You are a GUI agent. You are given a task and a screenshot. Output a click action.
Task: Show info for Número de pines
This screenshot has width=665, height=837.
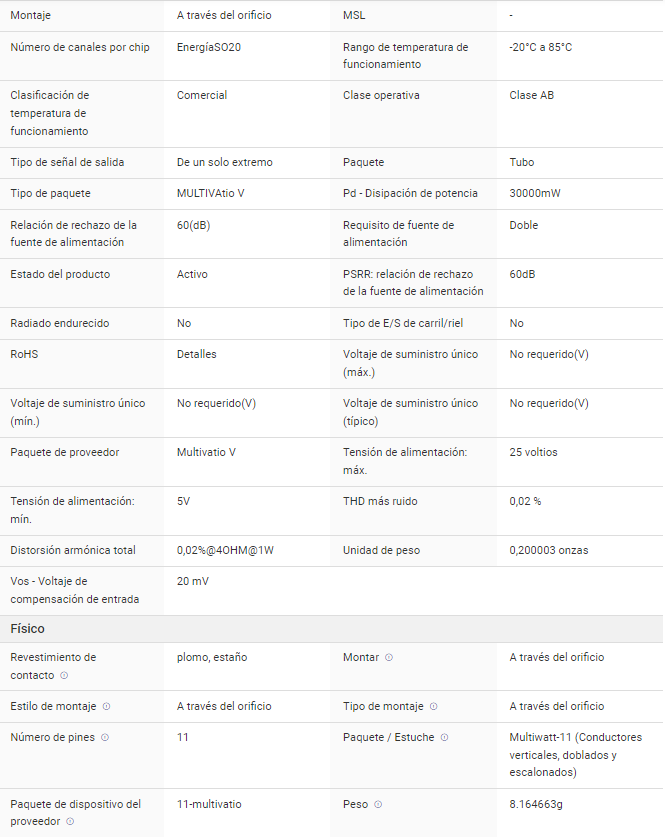coord(105,737)
